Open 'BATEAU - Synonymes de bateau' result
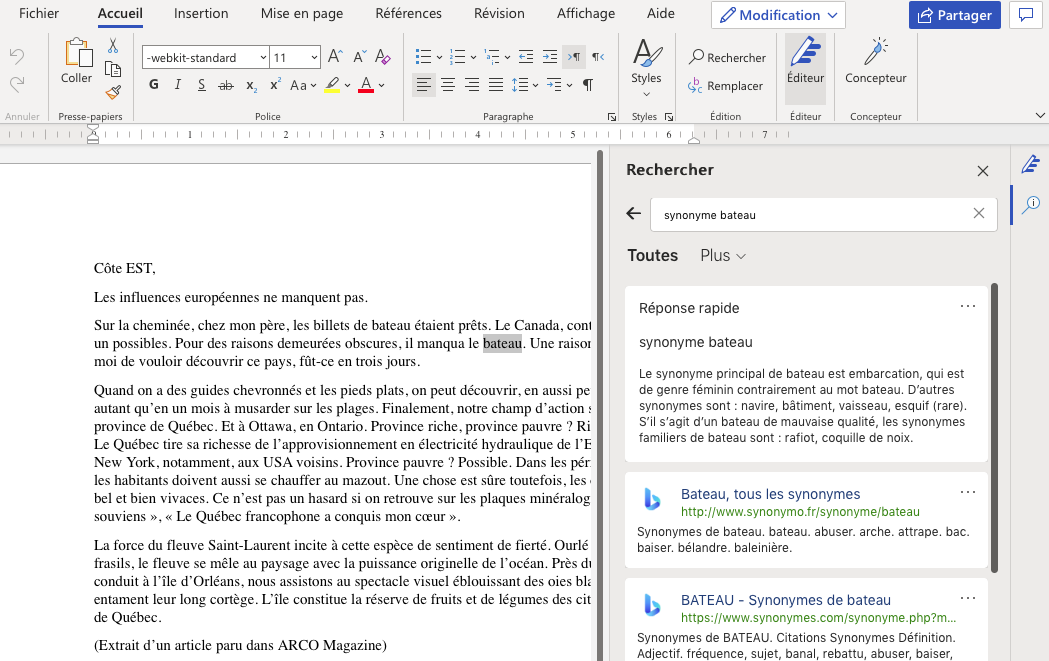 click(x=785, y=600)
